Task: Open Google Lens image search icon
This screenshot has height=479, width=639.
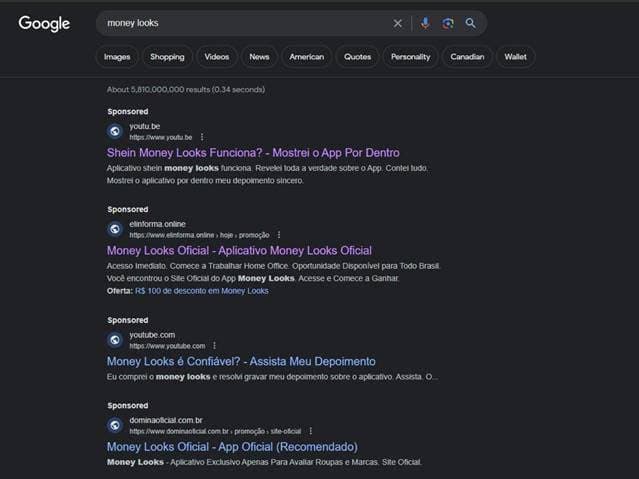Action: [x=448, y=23]
